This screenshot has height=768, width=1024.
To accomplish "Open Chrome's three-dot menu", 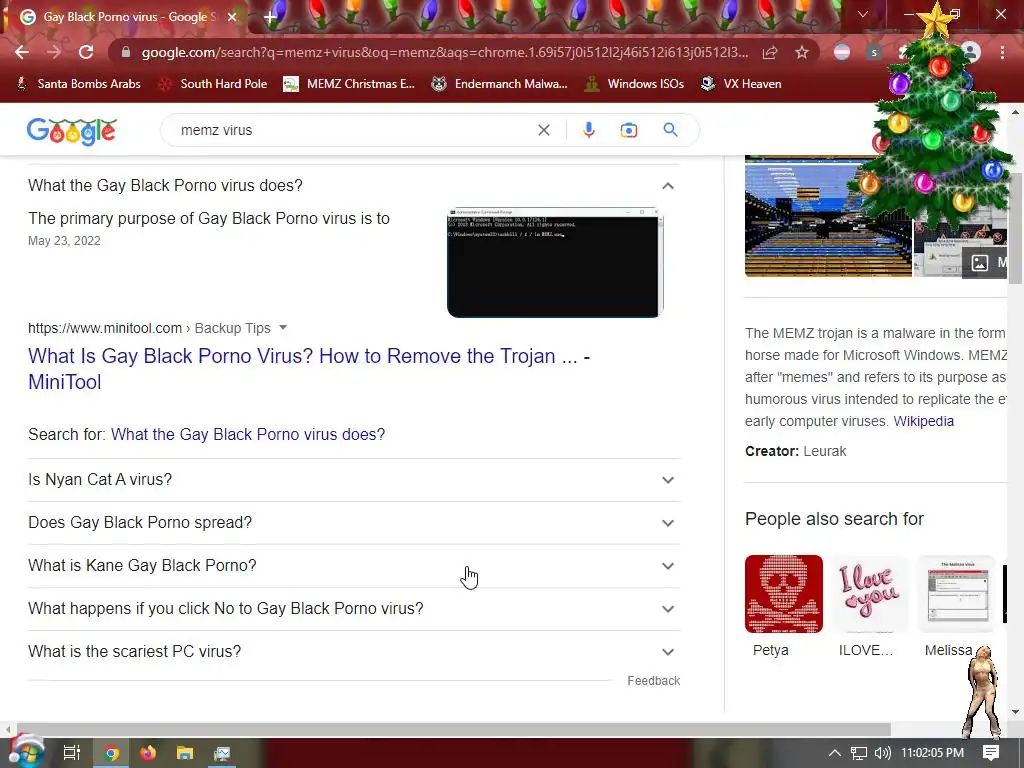I will coord(1002,52).
